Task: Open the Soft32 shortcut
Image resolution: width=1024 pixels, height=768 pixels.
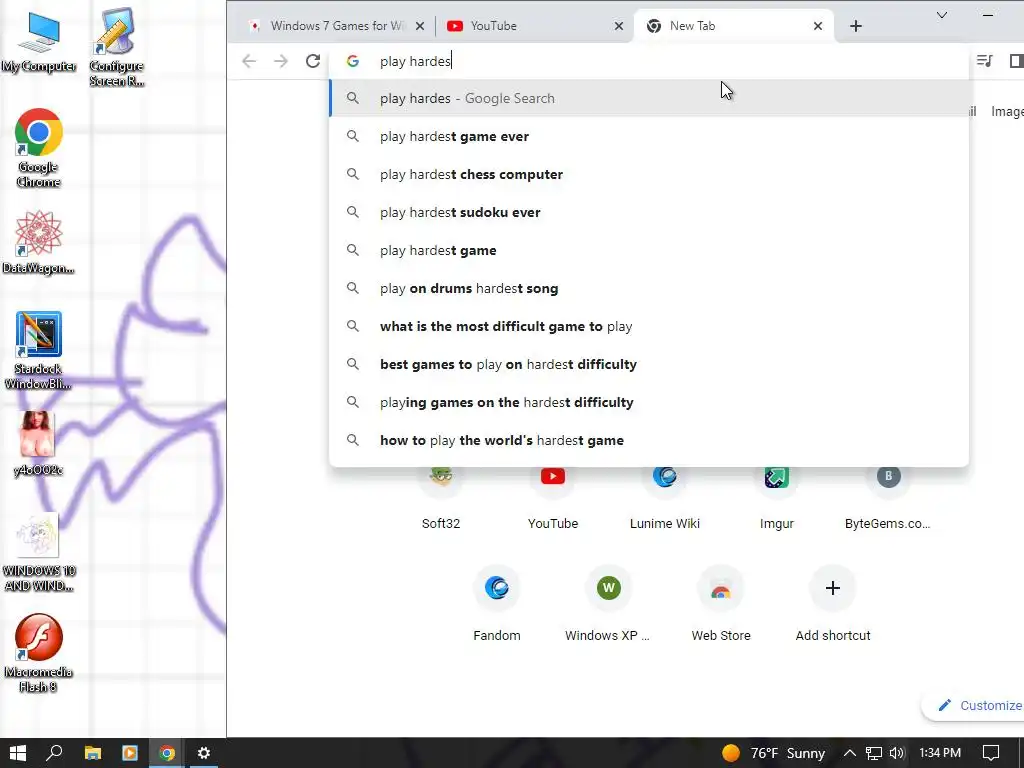Action: coord(441,500)
